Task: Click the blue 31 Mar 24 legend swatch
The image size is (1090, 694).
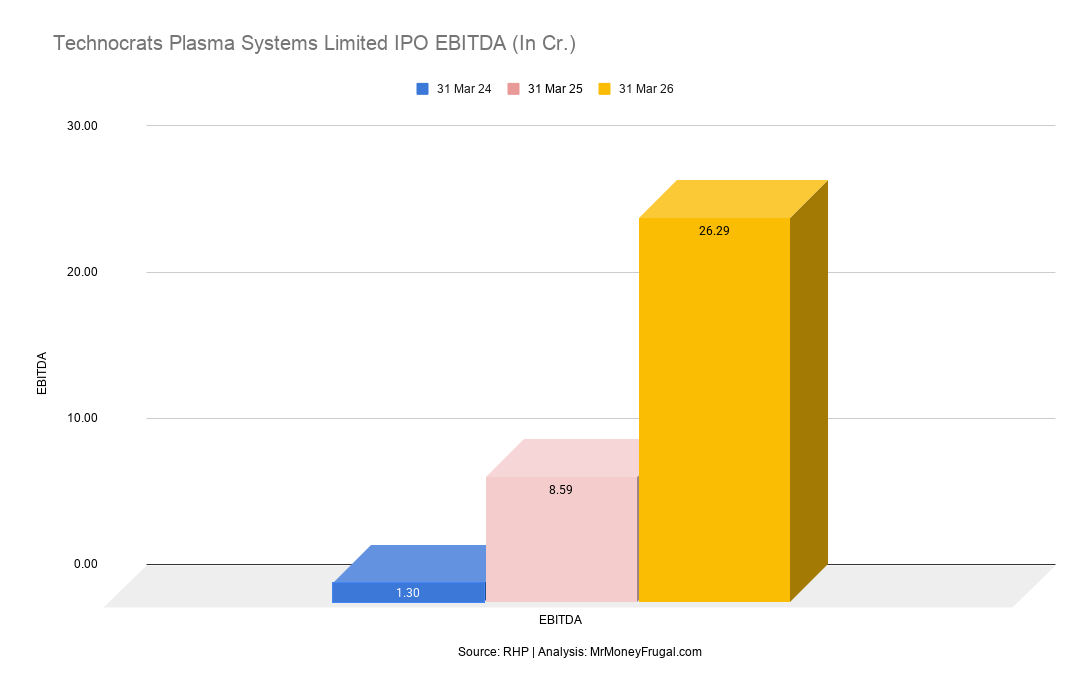Action: point(422,89)
